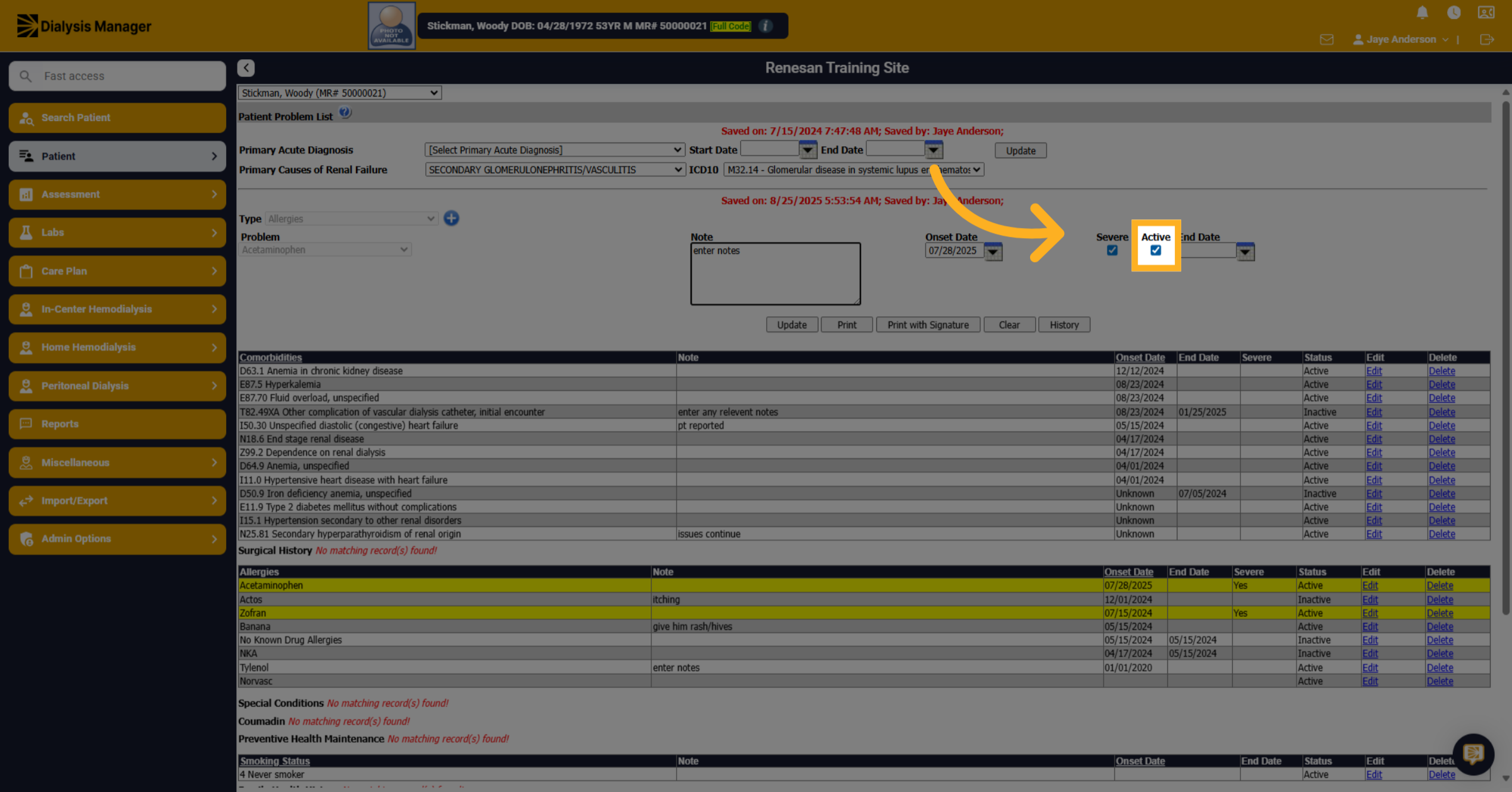The width and height of the screenshot is (1512, 792).
Task: Collapse the sidebar with the back arrow
Action: pos(246,68)
